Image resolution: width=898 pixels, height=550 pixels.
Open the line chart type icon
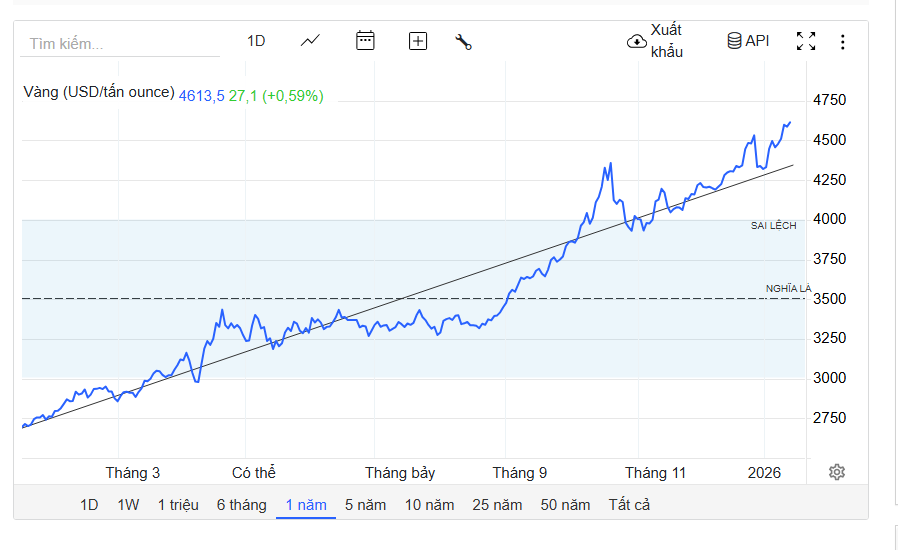(310, 41)
